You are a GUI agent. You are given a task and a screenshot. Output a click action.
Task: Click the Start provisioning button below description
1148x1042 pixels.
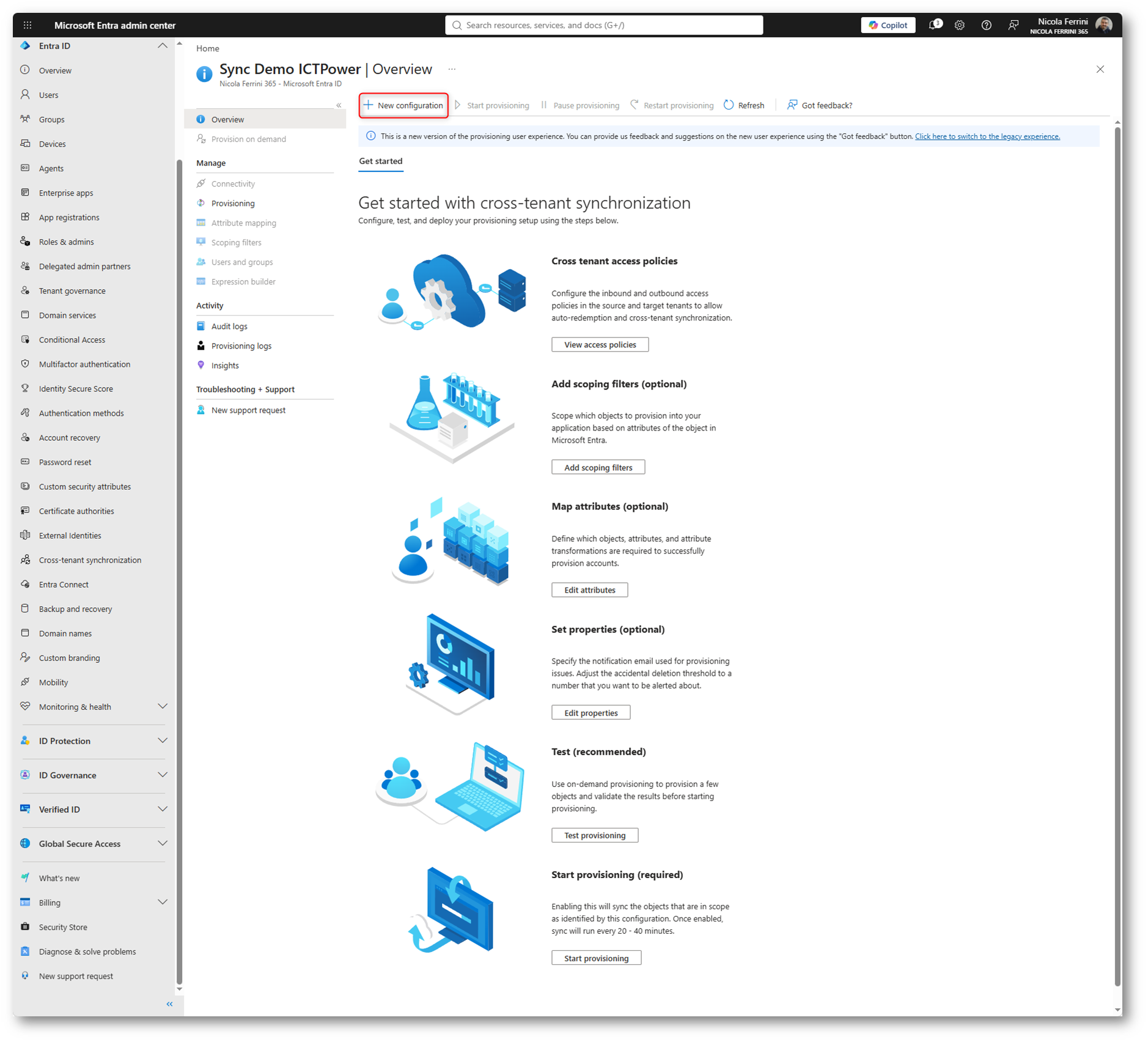pos(596,958)
